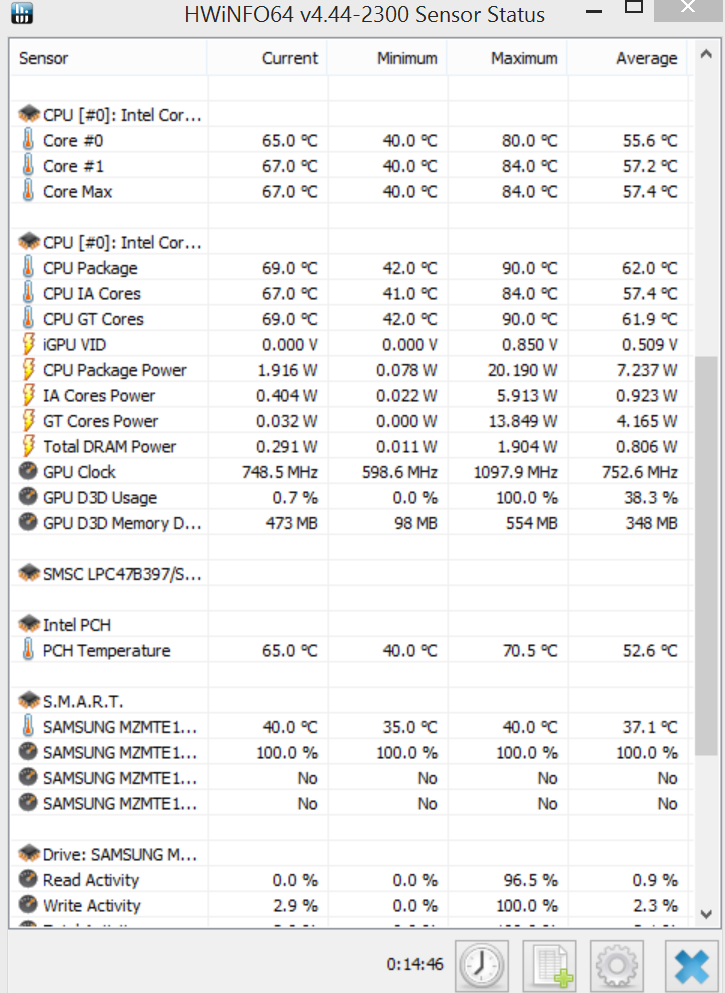The image size is (725, 993).
Task: Click the scrollbar down arrow
Action: (706, 914)
